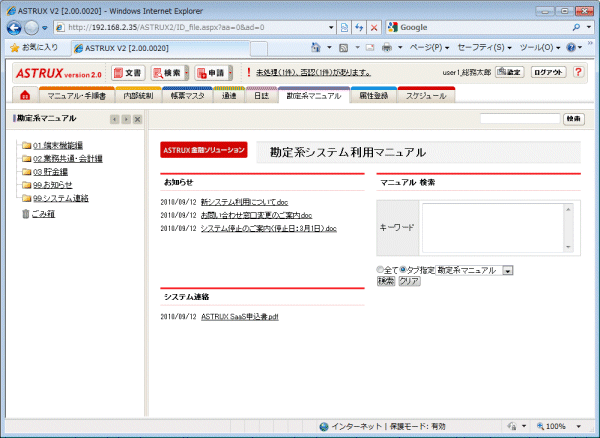Select the ASTRUX V2 browser tab
The width and height of the screenshot is (600, 438).
pos(161,48)
